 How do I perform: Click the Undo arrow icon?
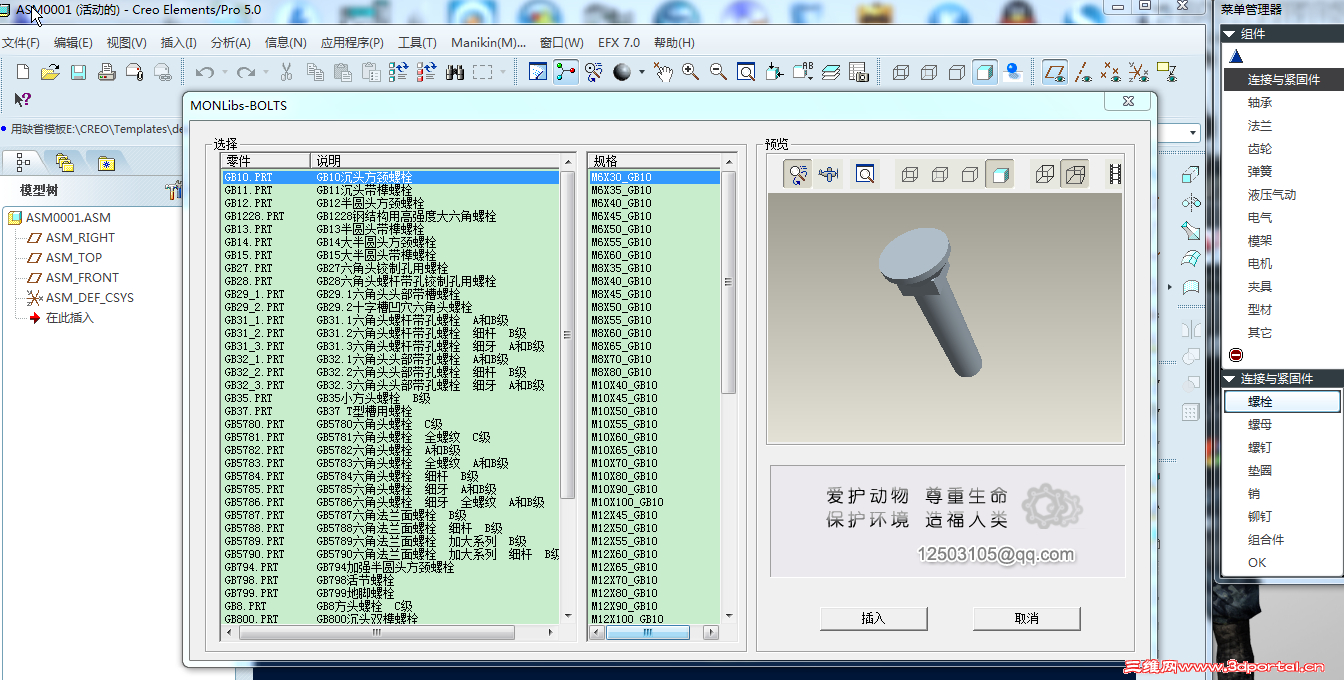[x=205, y=72]
